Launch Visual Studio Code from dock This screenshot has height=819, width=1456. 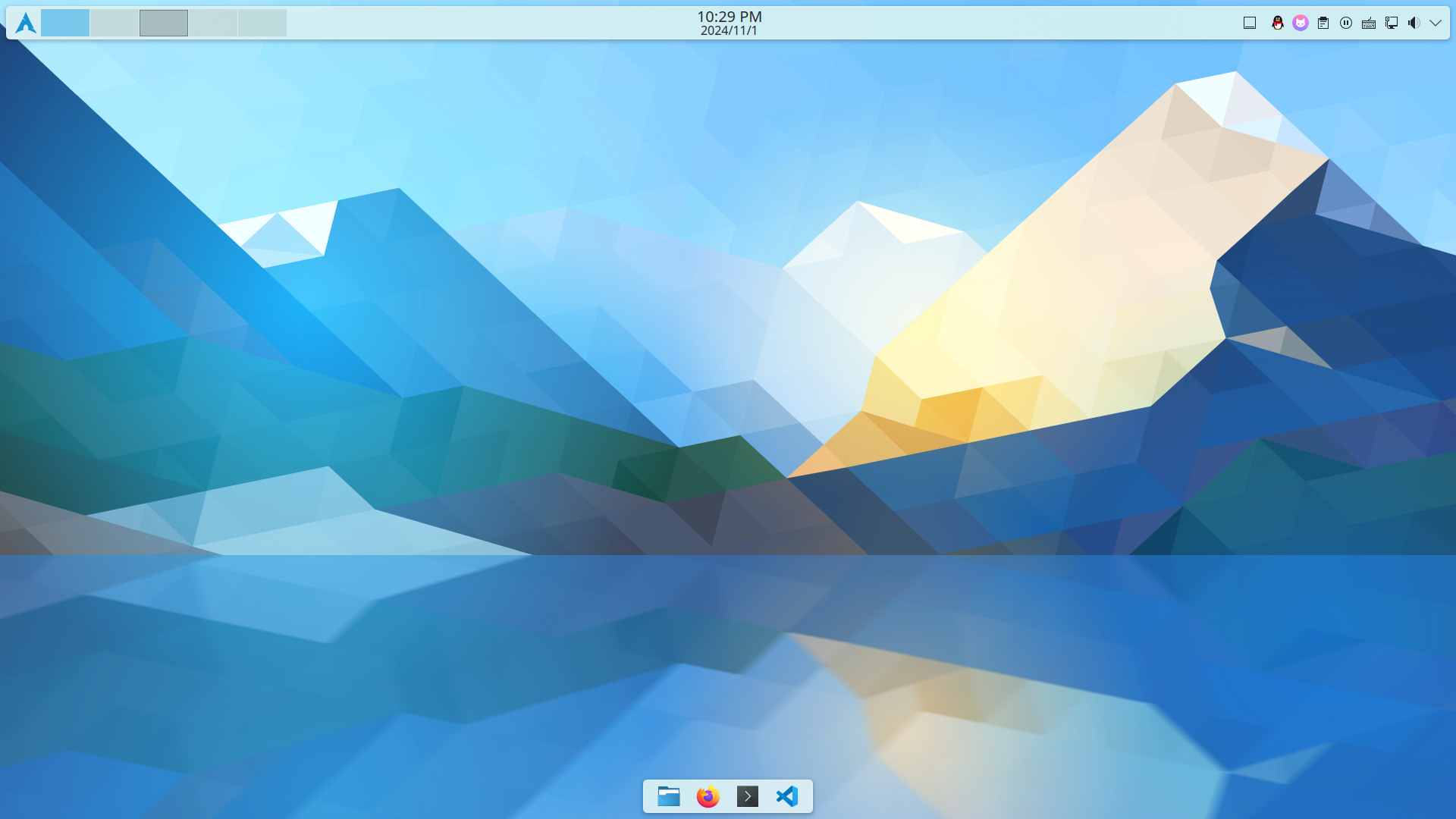[x=787, y=796]
